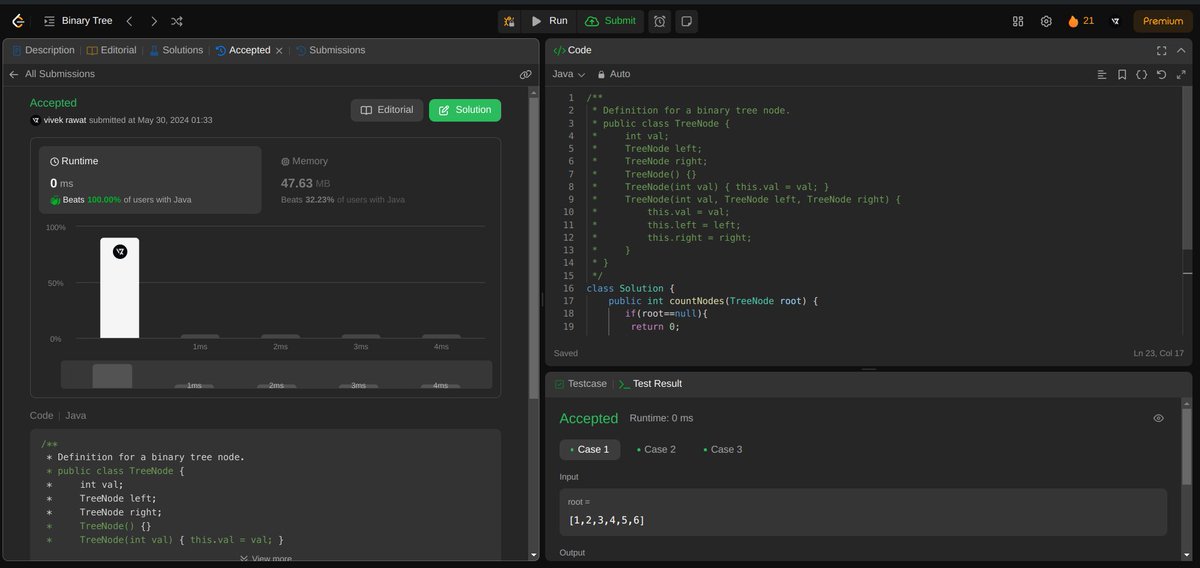Select Case 2

pyautogui.click(x=657, y=449)
